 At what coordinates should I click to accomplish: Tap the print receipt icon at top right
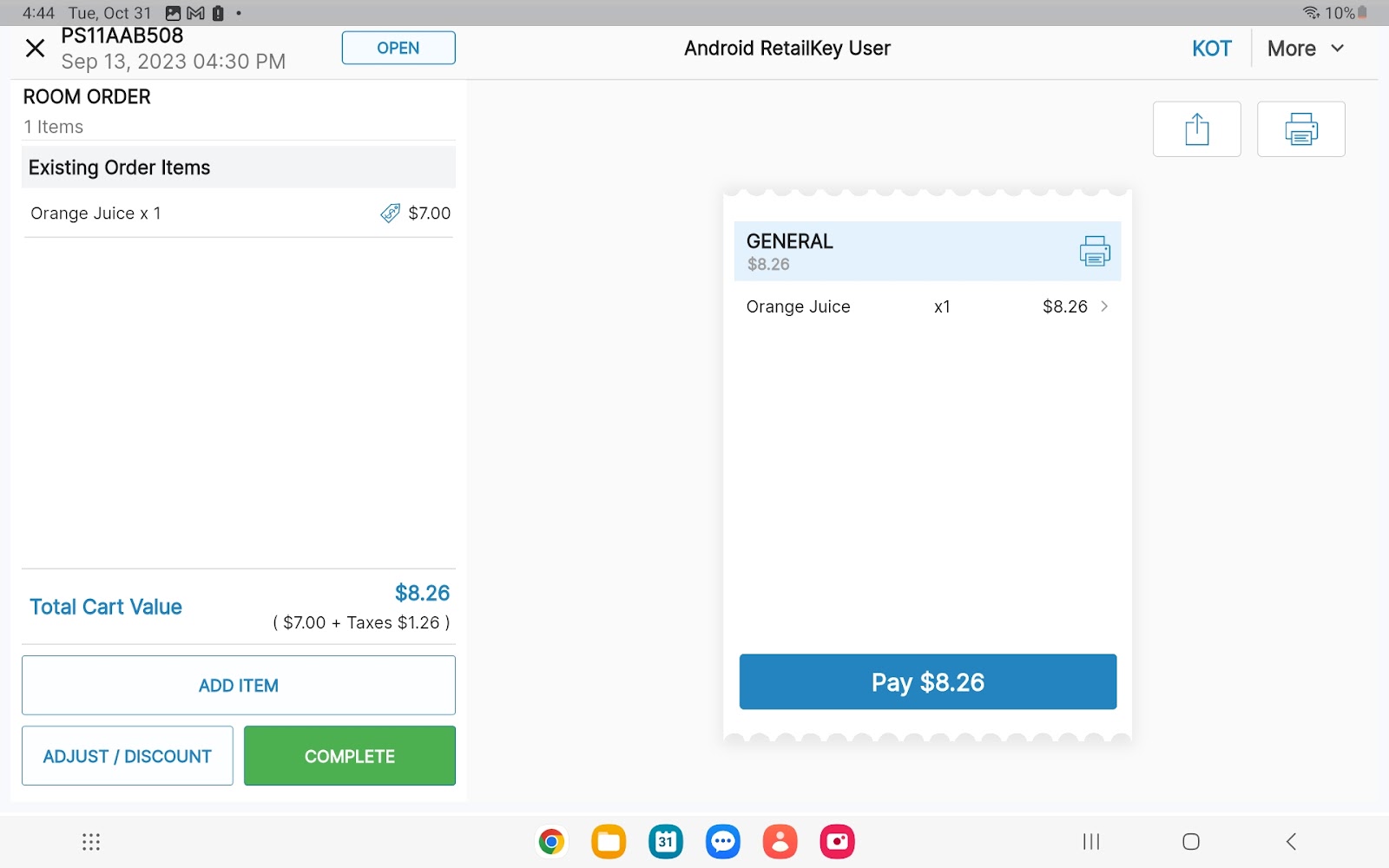click(x=1300, y=129)
